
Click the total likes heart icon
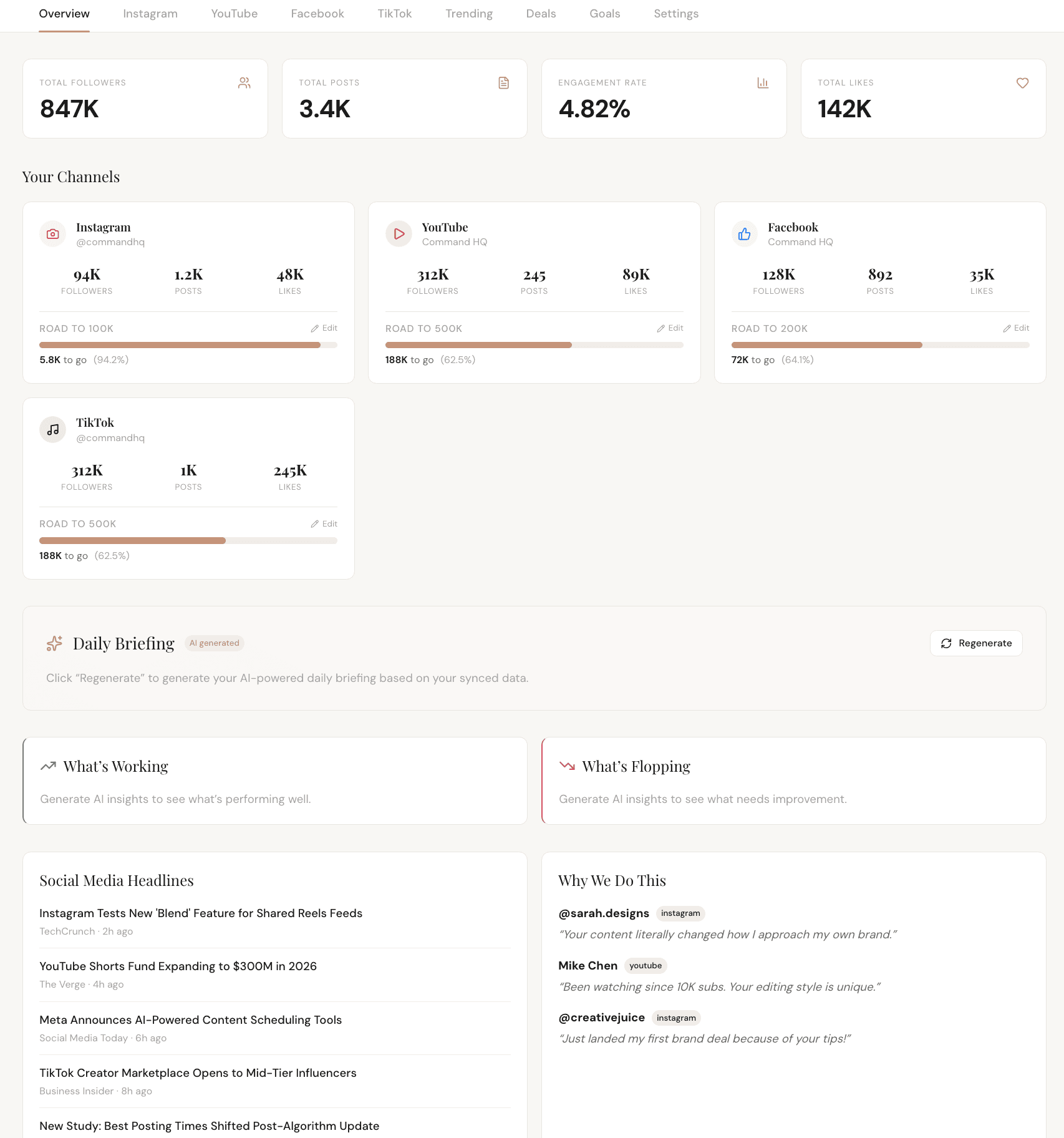(1022, 82)
